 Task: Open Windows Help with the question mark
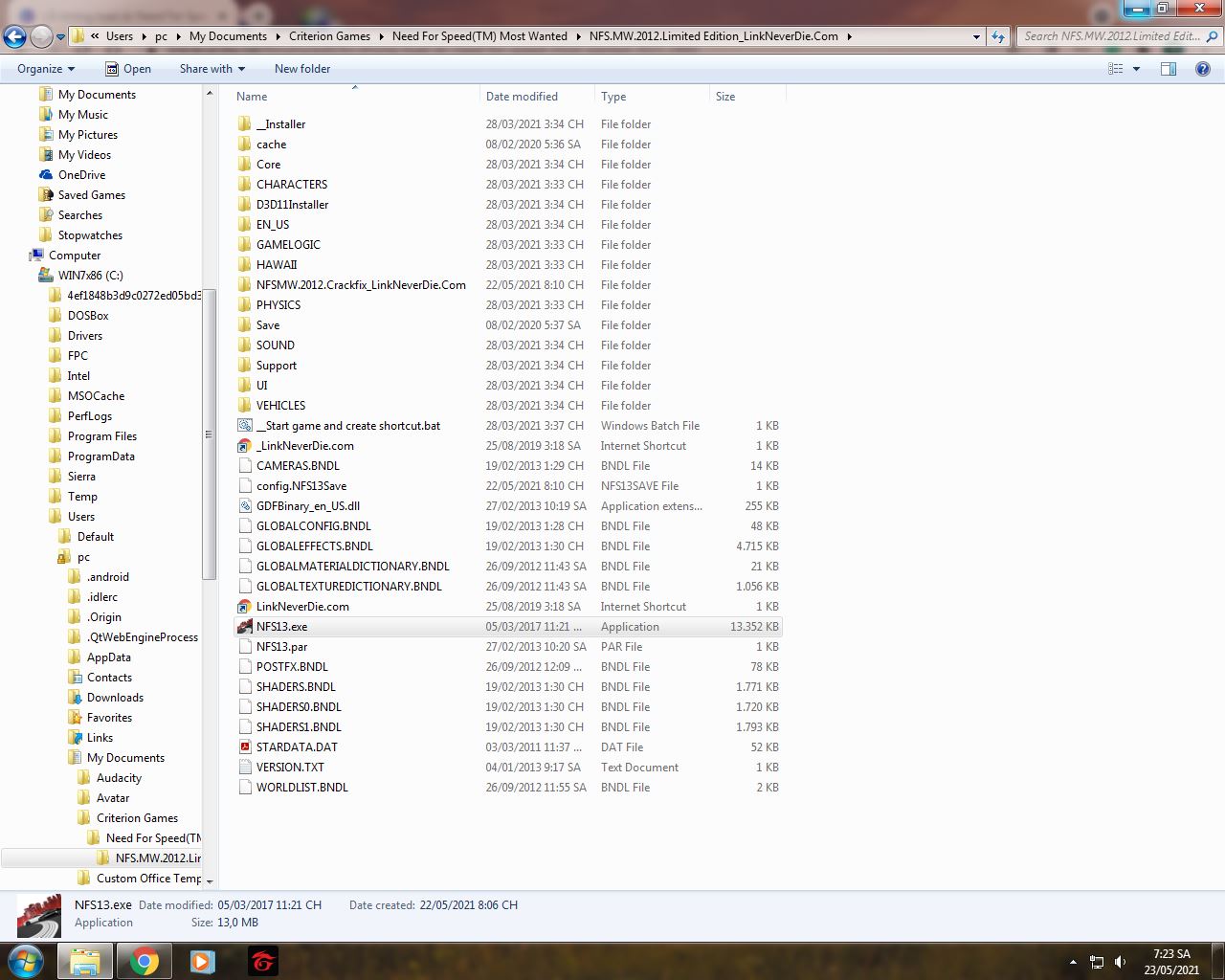tap(1203, 69)
